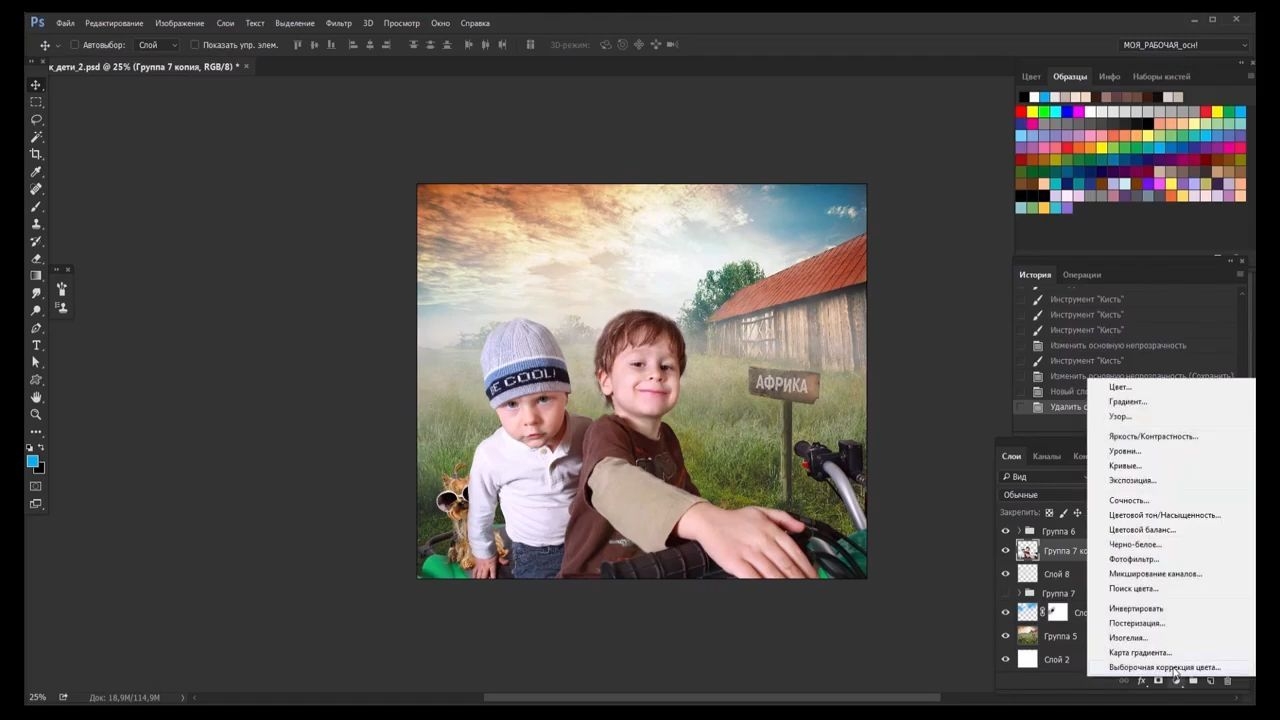The height and width of the screenshot is (720, 1280).
Task: Select the Gradient tool
Action: coord(36,276)
